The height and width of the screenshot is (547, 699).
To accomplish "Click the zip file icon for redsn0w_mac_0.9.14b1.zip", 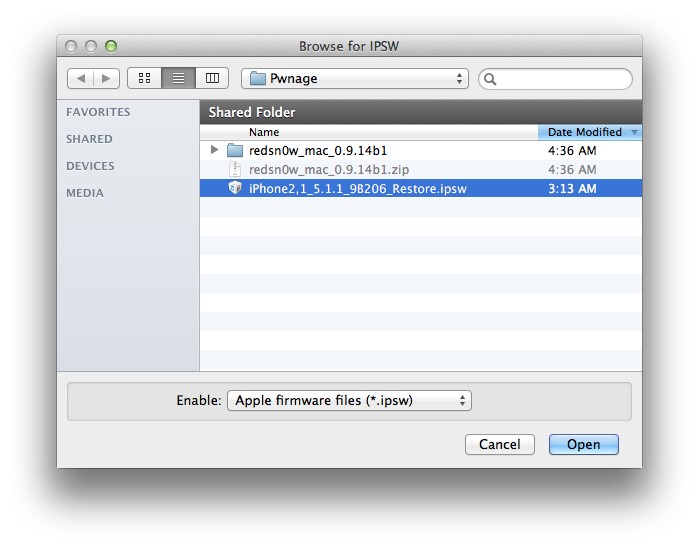I will pyautogui.click(x=235, y=169).
